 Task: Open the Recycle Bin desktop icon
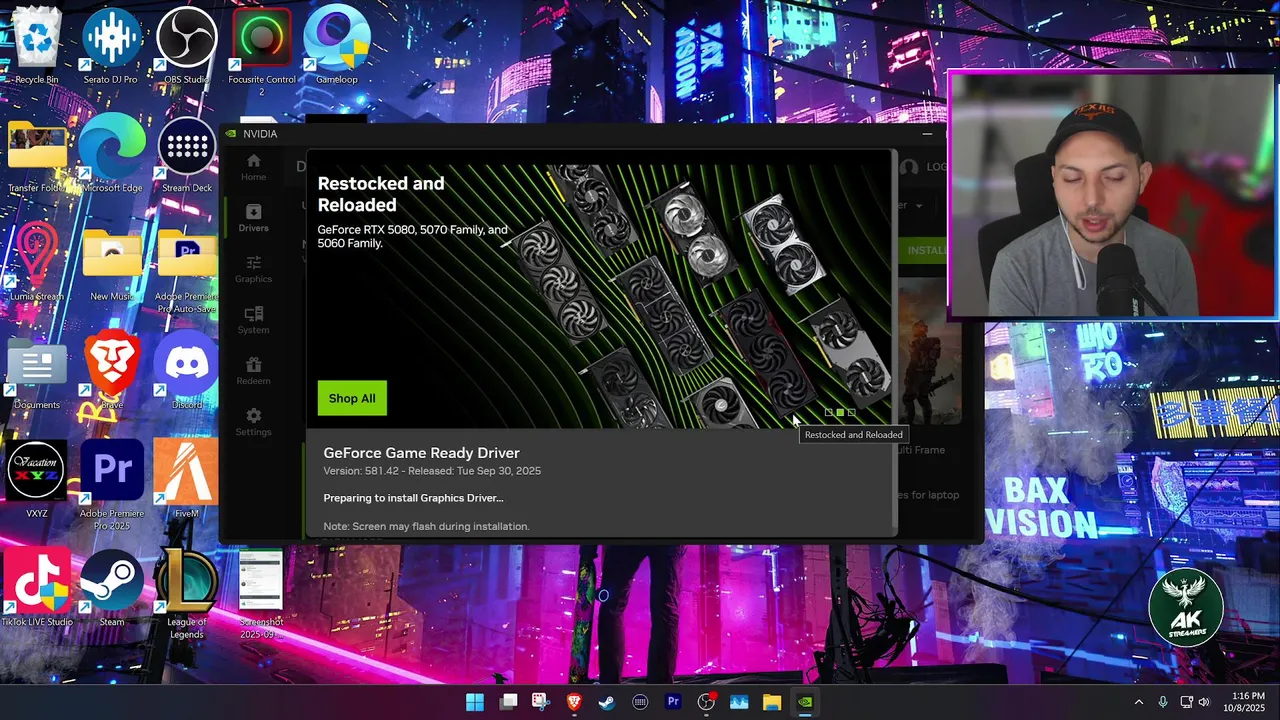click(x=36, y=45)
